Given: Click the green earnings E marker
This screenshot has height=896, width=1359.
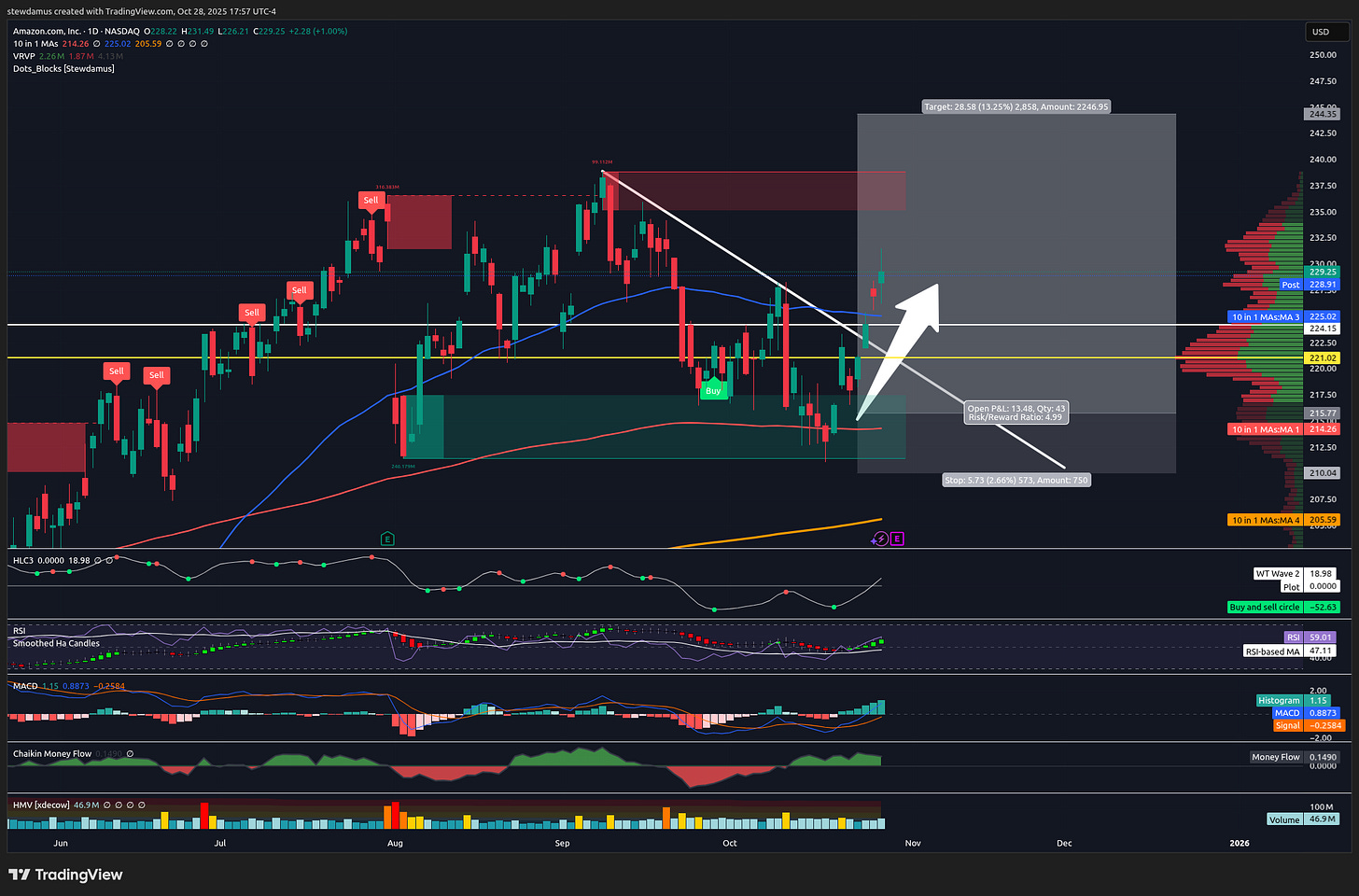Looking at the screenshot, I should [387, 539].
